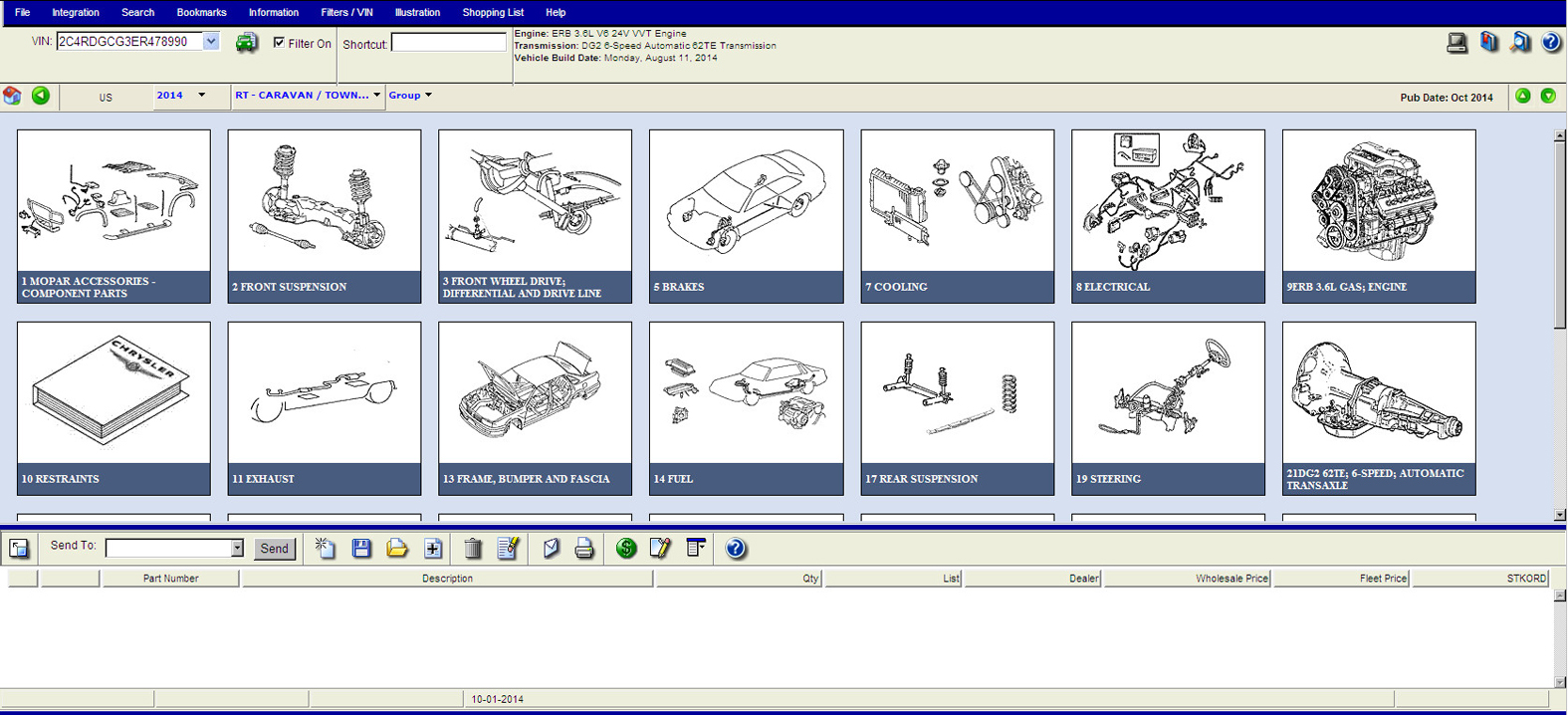This screenshot has width=1568, height=715.
Task: Click the trash can delete icon
Action: coord(473,548)
